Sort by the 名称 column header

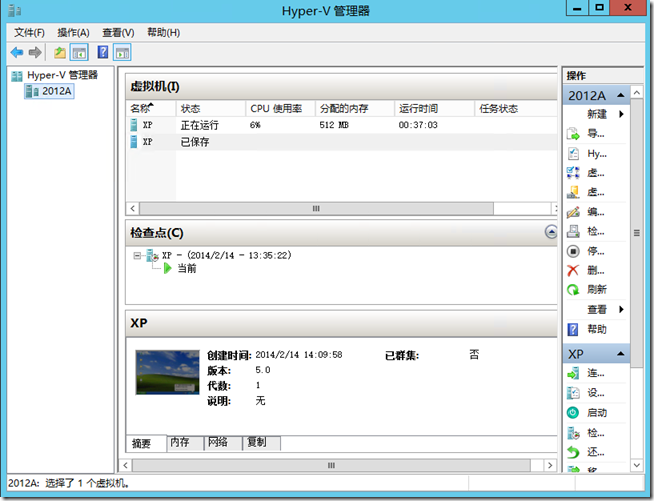click(151, 108)
